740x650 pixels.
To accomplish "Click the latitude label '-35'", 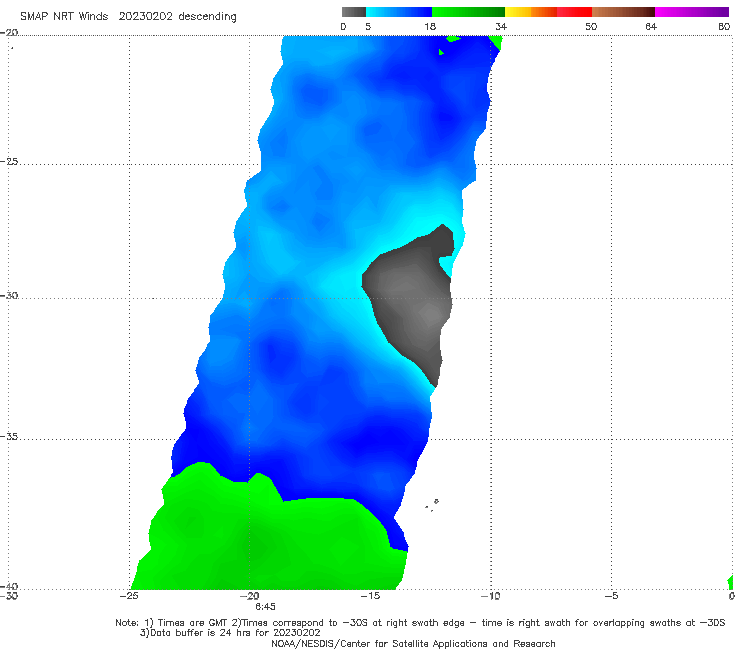I will pos(9,437).
